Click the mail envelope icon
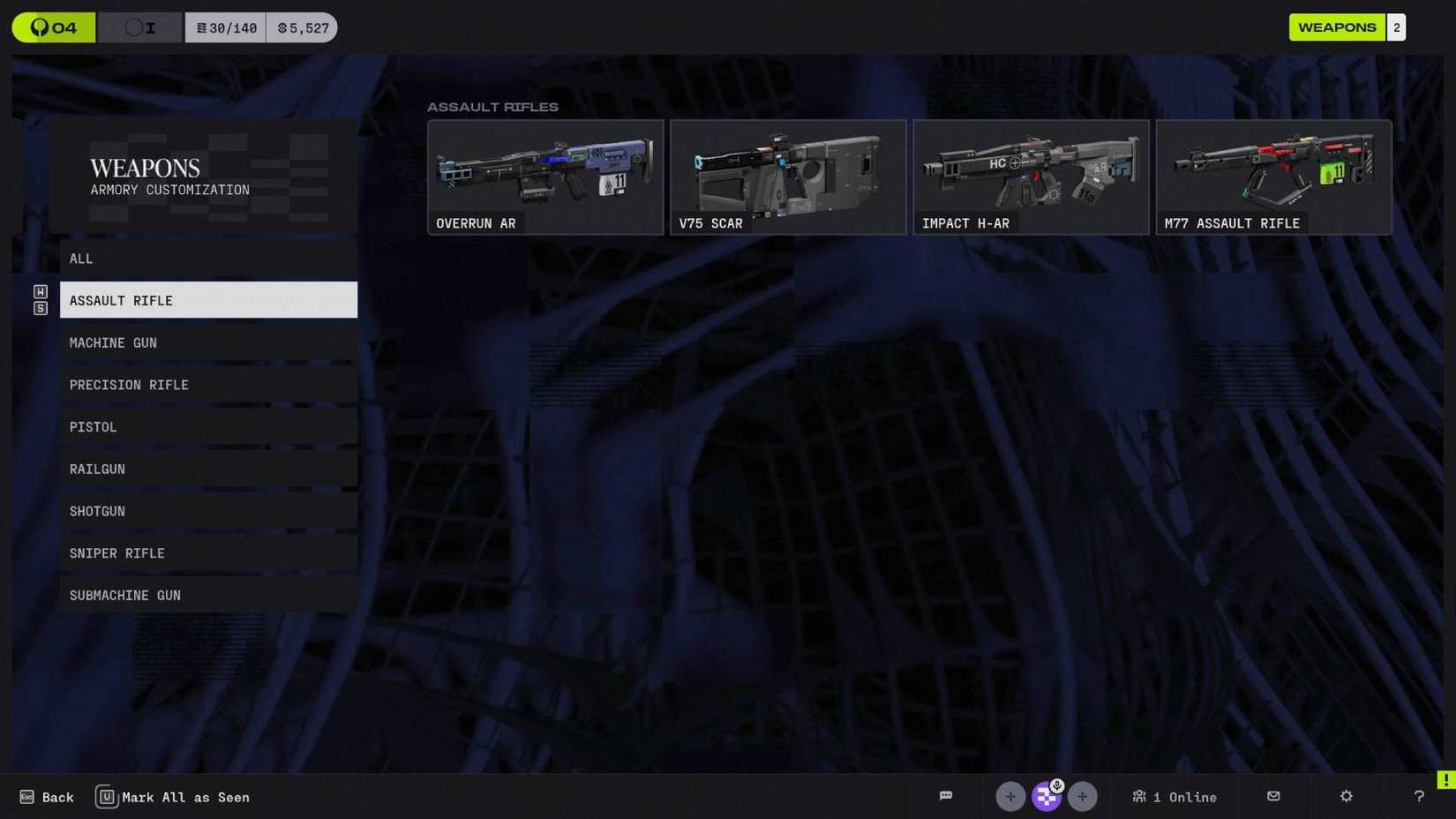This screenshot has width=1456, height=819. pos(1273,796)
